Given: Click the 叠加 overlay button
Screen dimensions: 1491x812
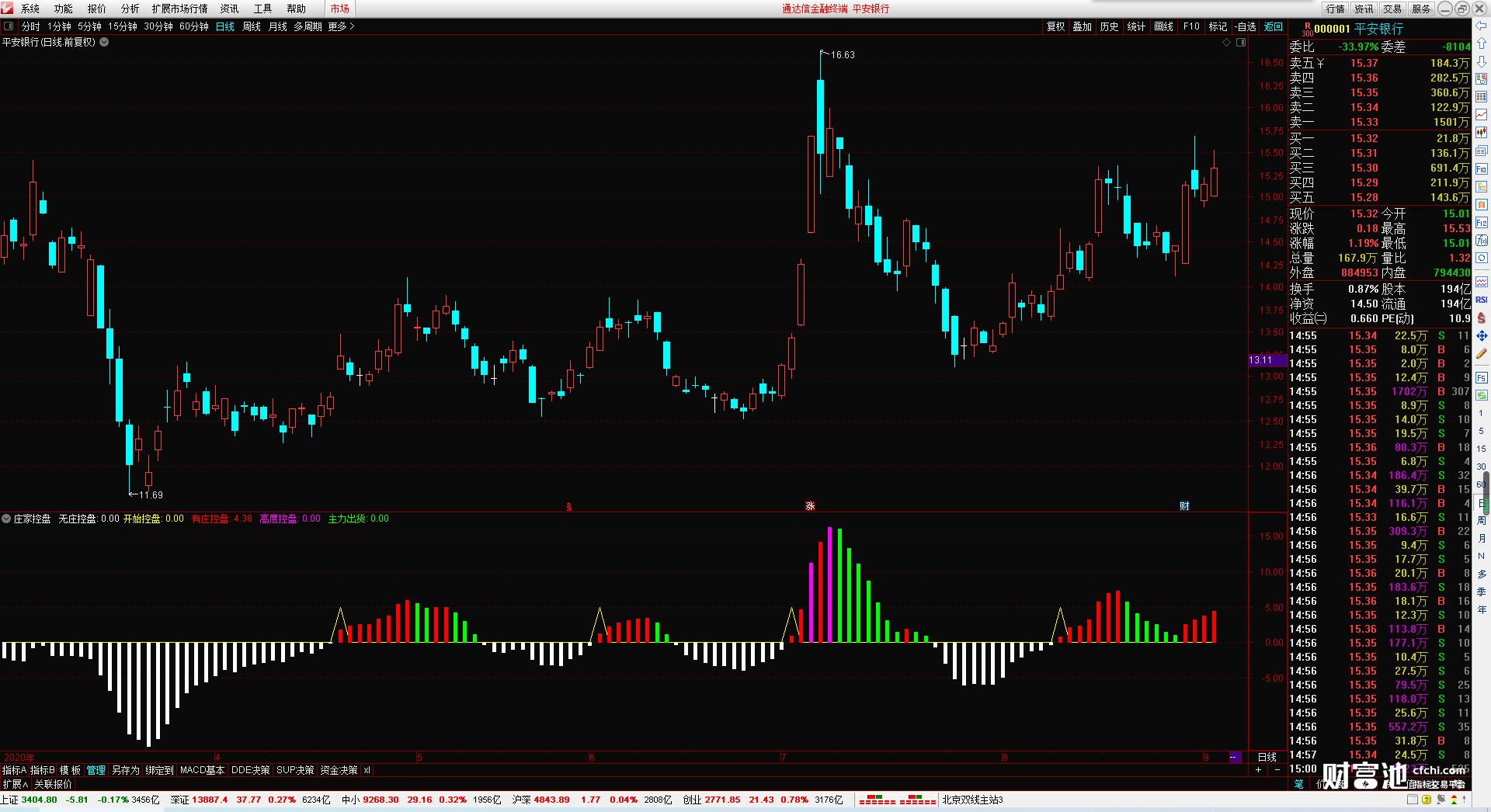Looking at the screenshot, I should click(x=1083, y=26).
